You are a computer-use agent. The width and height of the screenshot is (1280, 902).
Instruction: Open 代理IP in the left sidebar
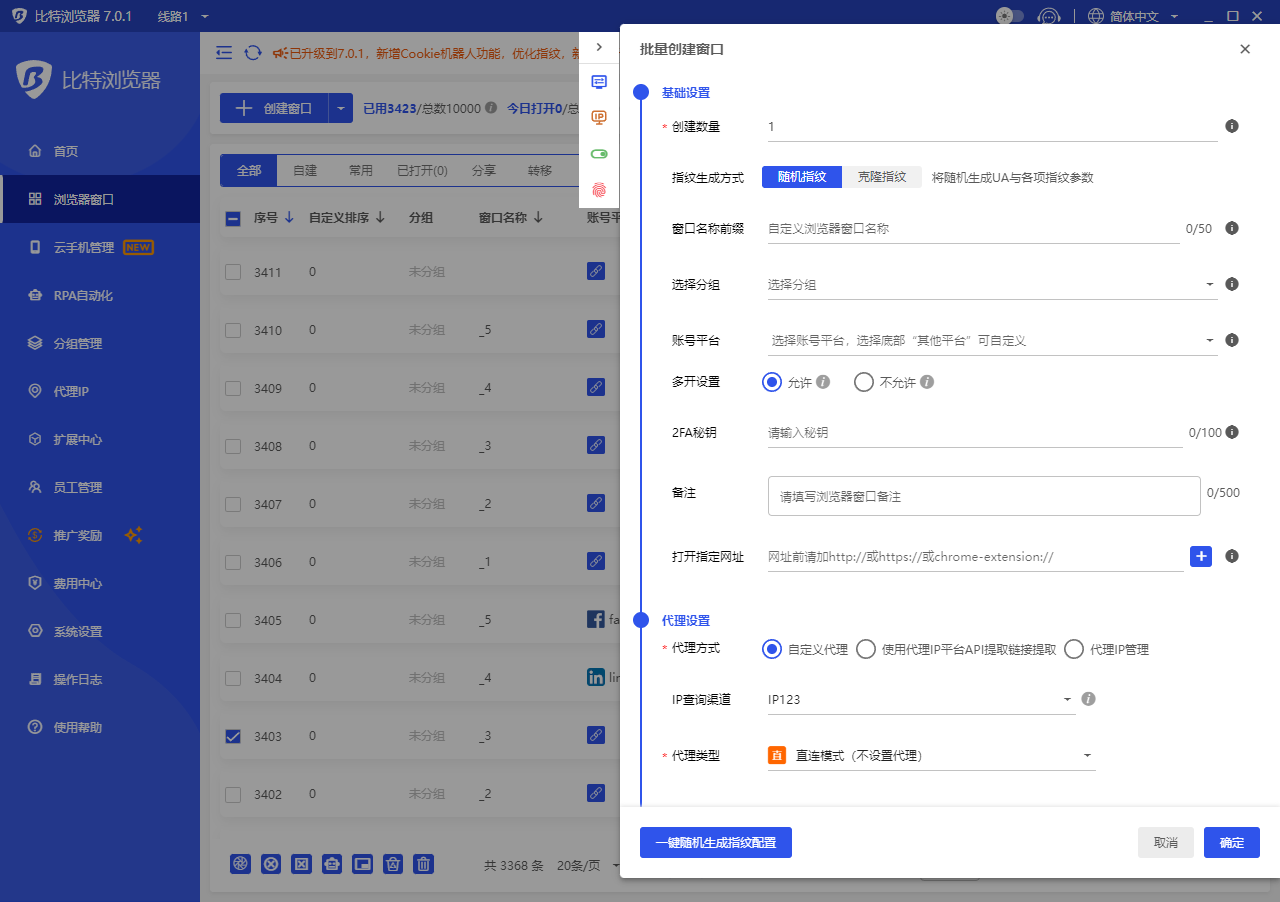tap(71, 391)
